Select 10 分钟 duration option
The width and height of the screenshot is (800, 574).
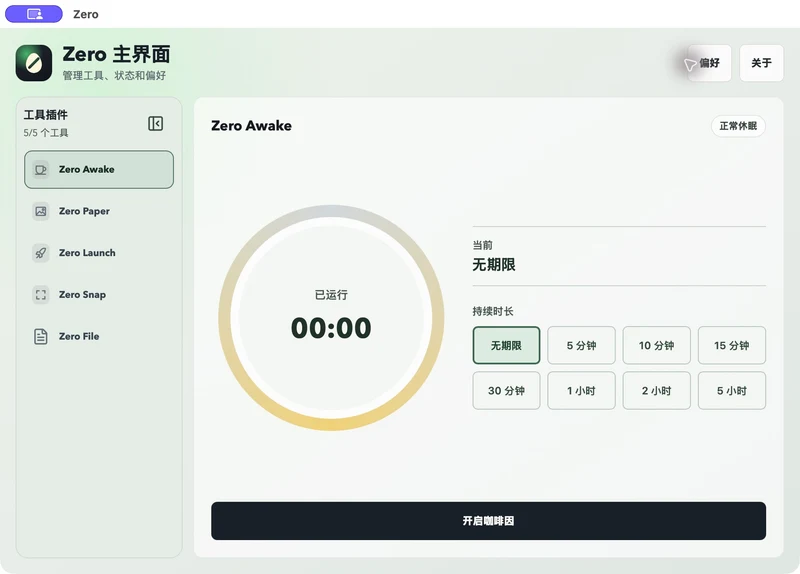[x=657, y=345]
